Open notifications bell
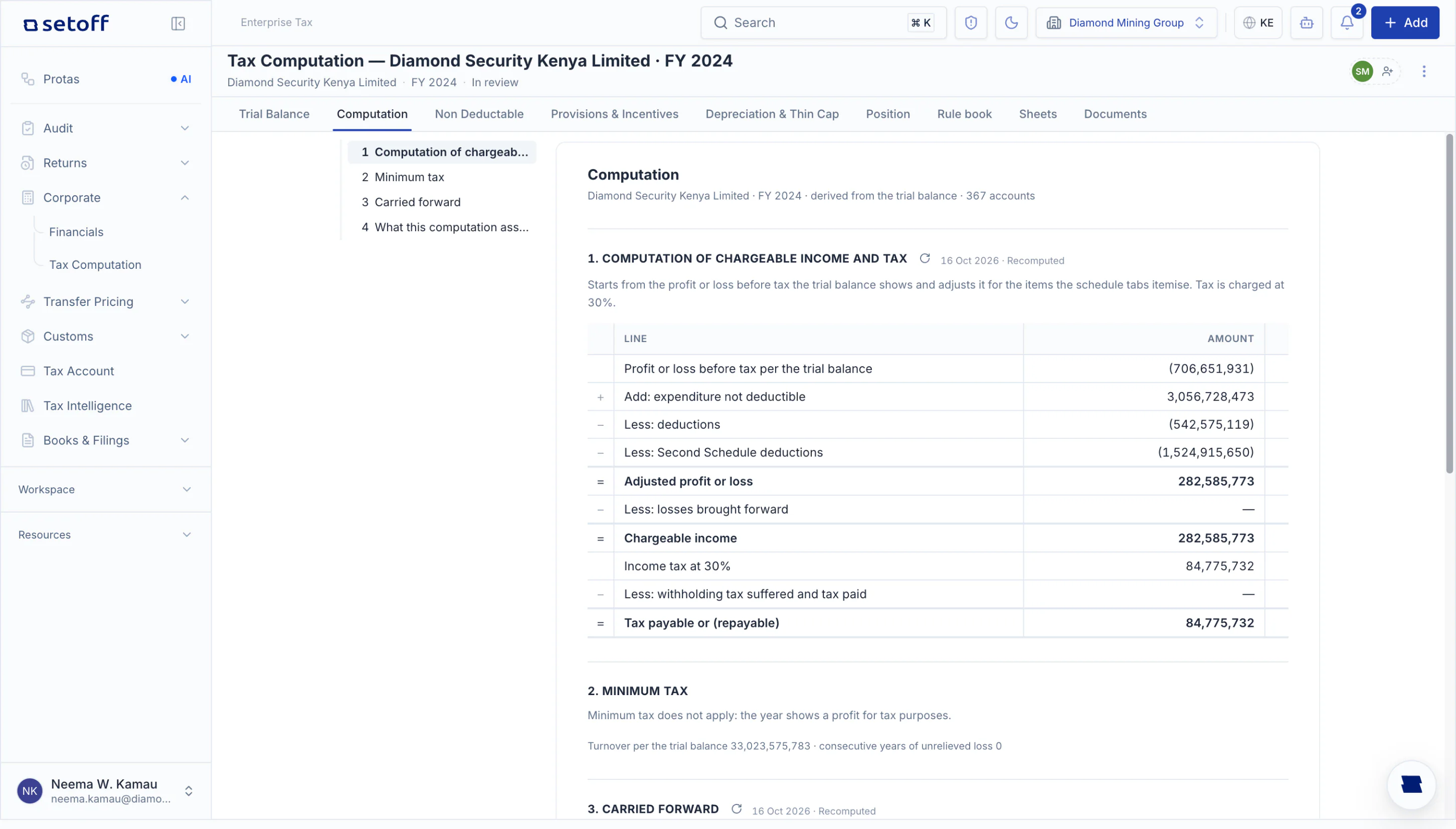 (x=1346, y=23)
